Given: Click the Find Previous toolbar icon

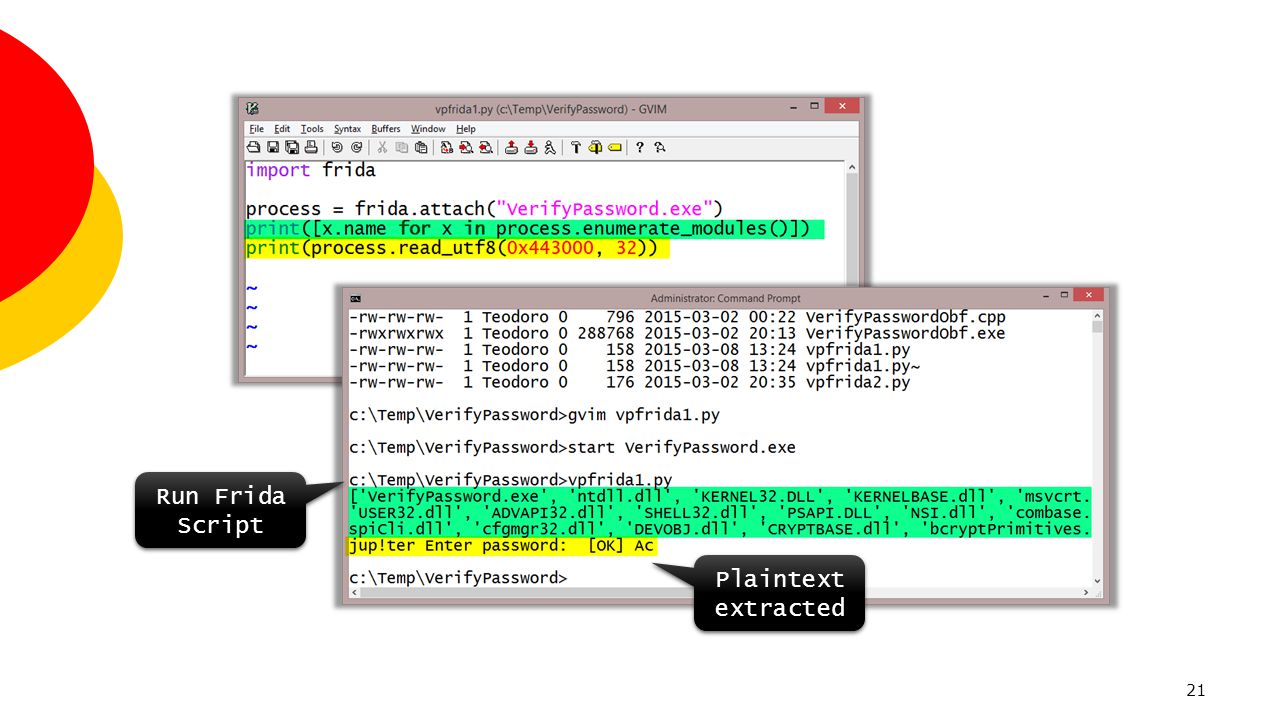Looking at the screenshot, I should click(x=486, y=147).
